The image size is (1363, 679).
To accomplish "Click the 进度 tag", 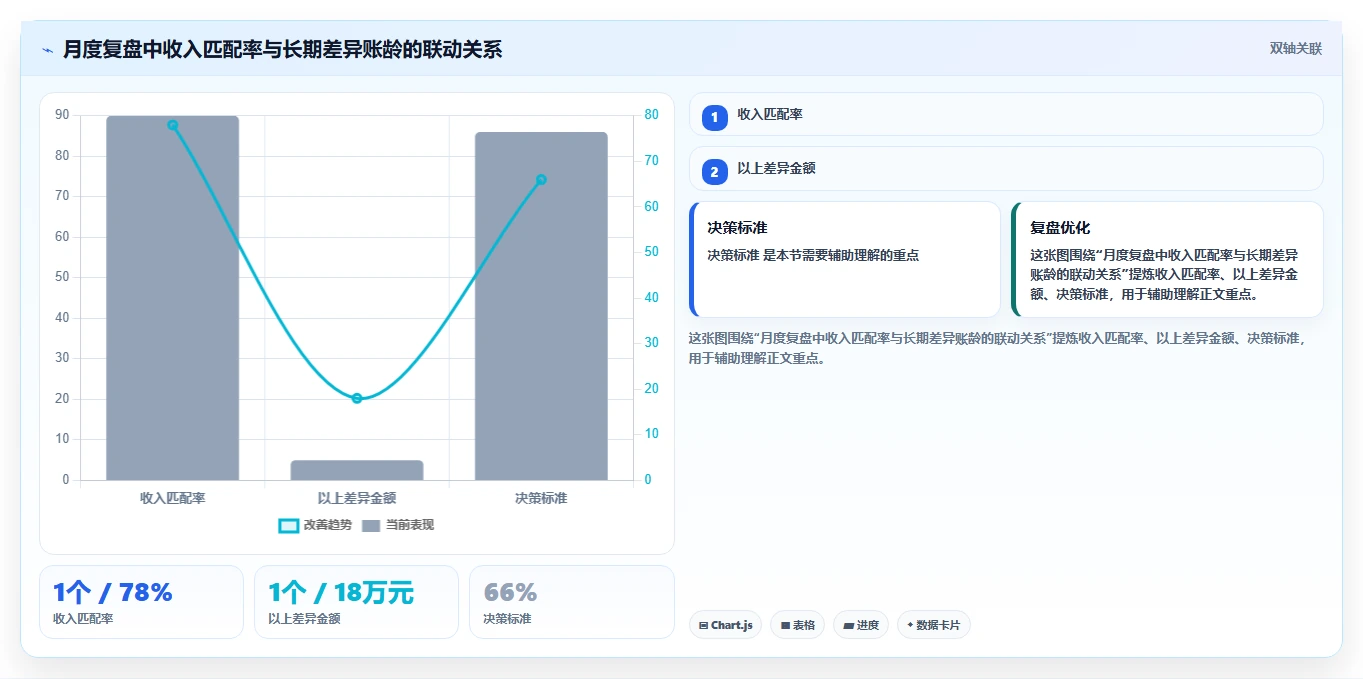I will [x=861, y=625].
